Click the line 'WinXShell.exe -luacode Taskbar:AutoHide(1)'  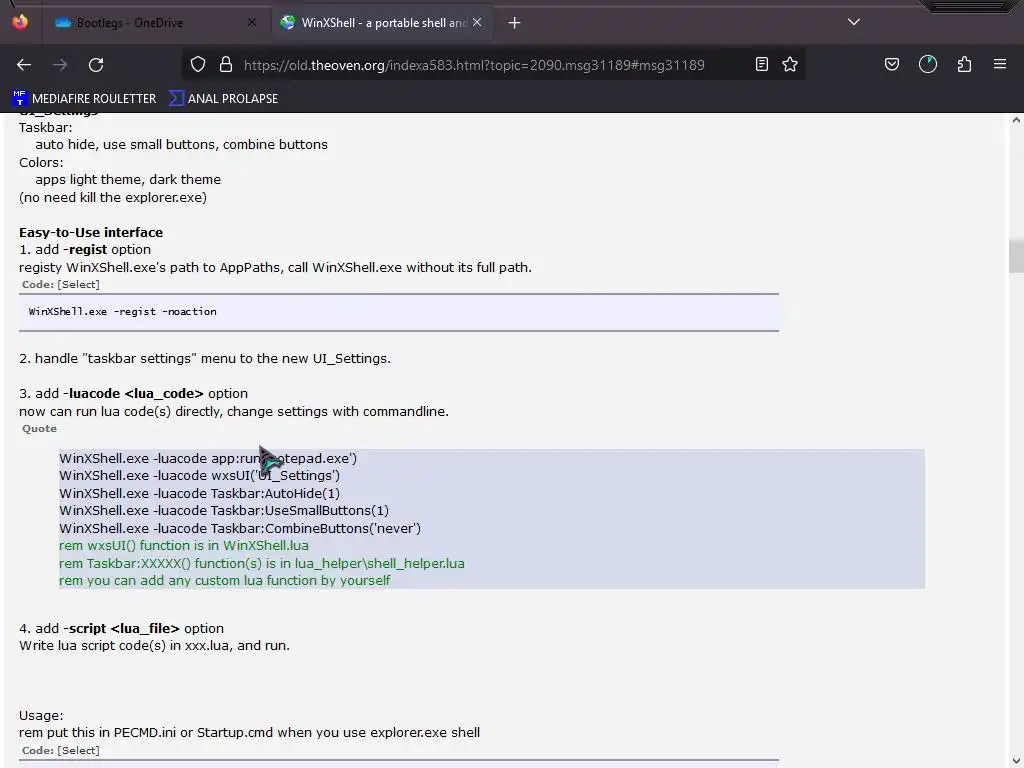pos(199,493)
